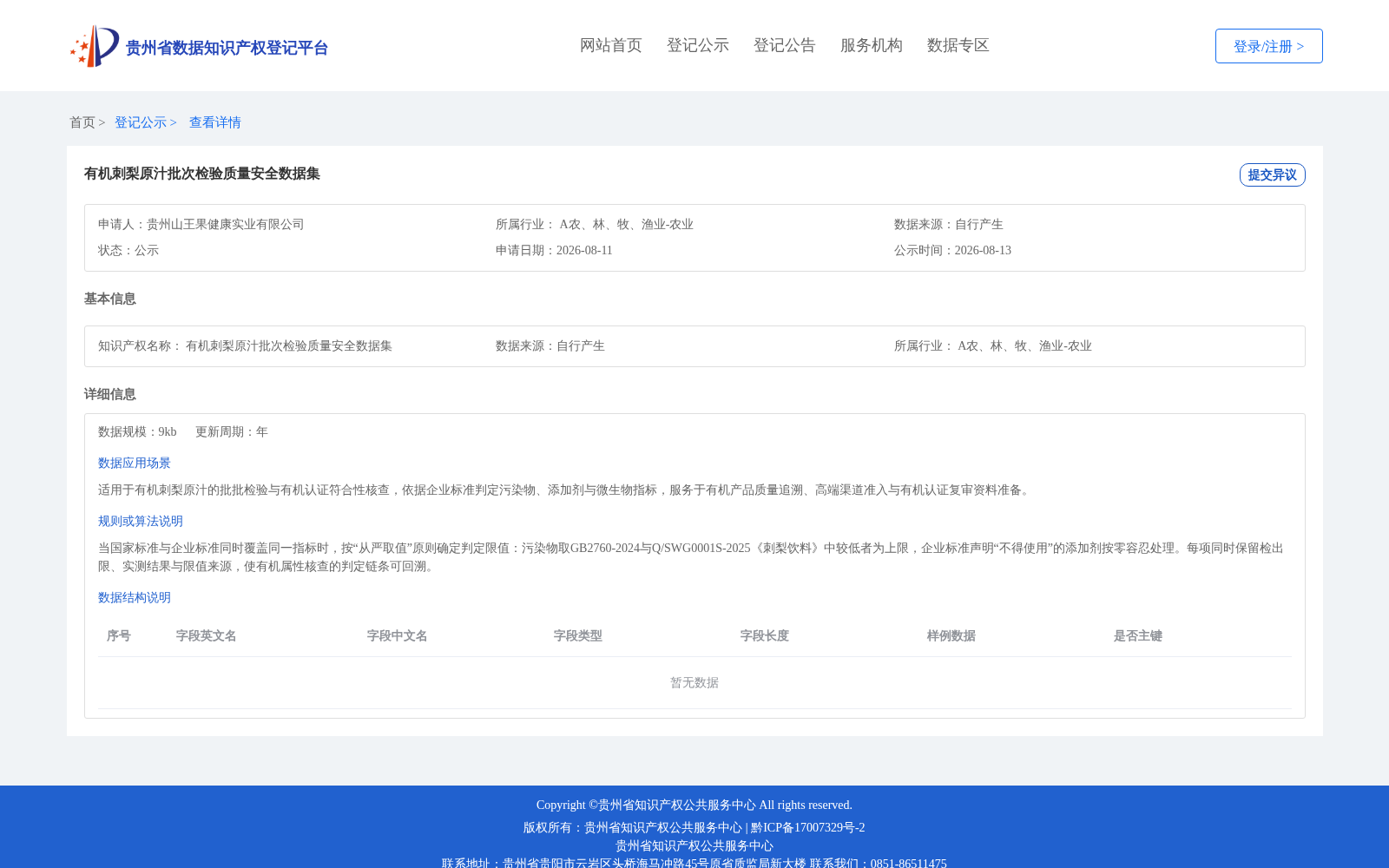The width and height of the screenshot is (1389, 868).
Task: Click the 字段中文名 column header
Action: pyautogui.click(x=398, y=635)
